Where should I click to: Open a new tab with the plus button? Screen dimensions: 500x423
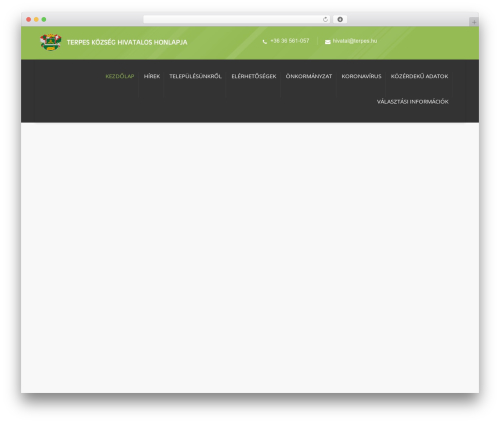pyautogui.click(x=474, y=22)
